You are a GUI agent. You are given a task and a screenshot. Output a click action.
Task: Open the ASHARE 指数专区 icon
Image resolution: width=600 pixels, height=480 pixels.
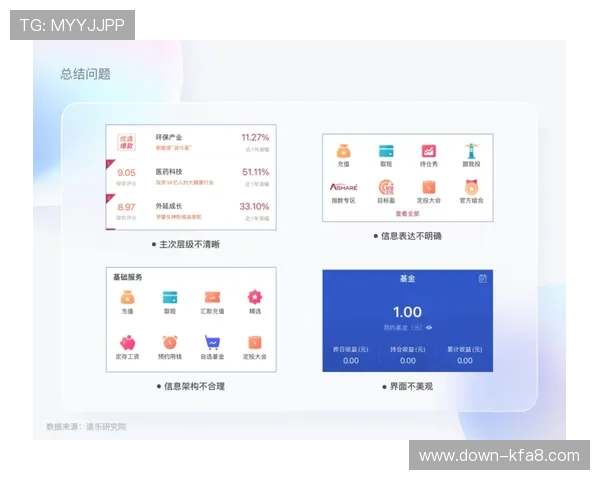tap(344, 187)
